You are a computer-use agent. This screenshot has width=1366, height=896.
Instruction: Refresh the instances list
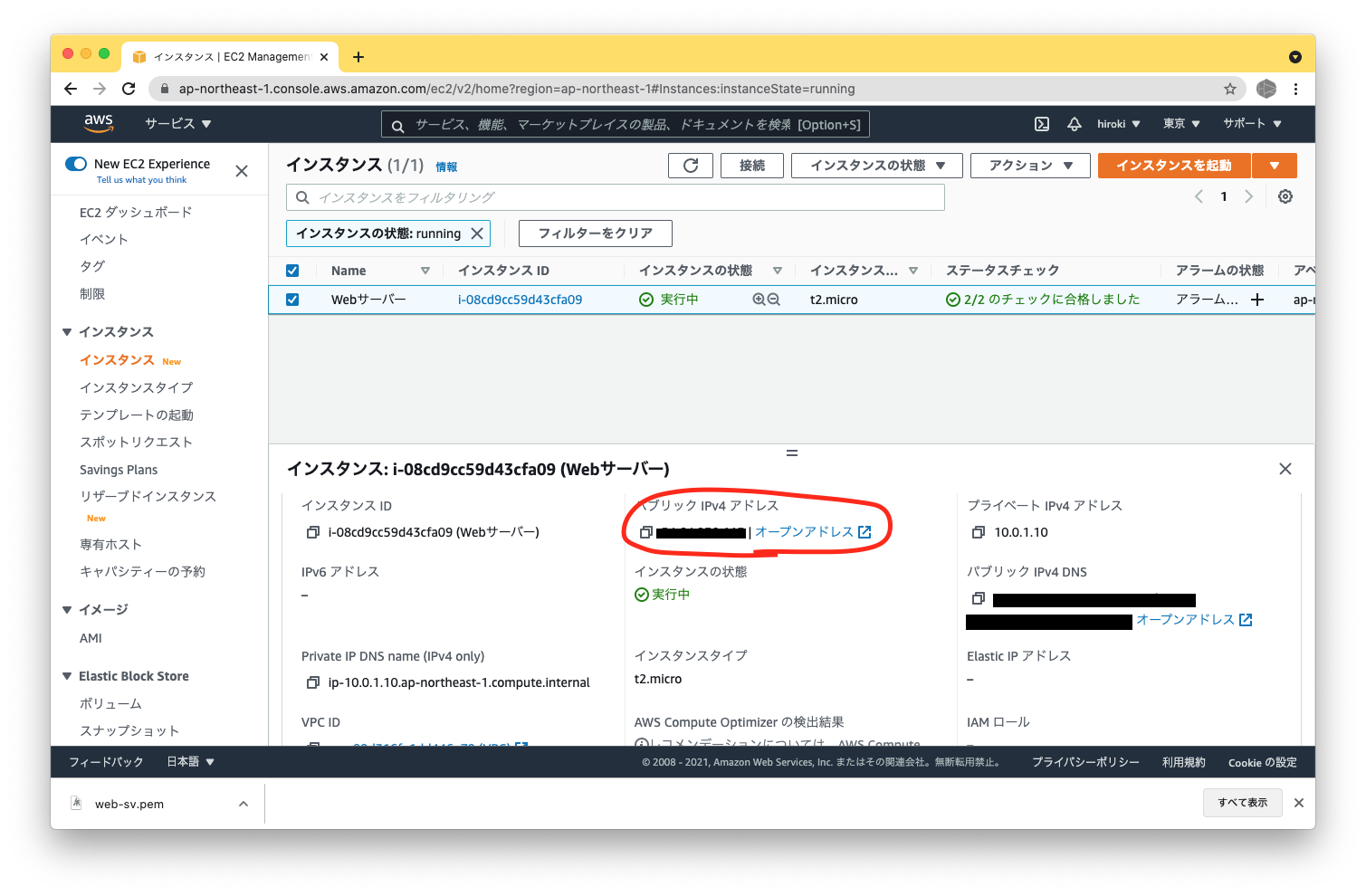pos(691,166)
